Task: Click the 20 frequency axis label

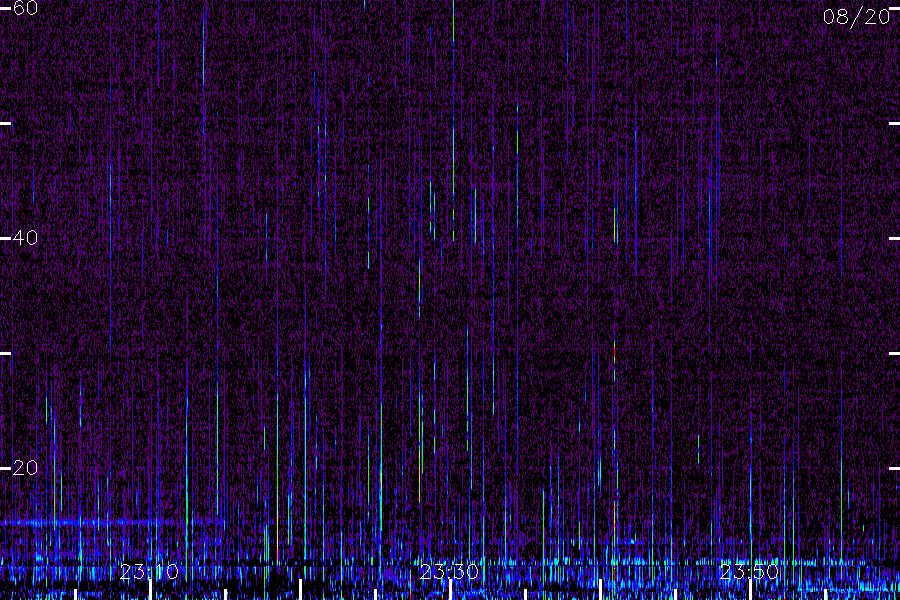Action: pos(25,468)
